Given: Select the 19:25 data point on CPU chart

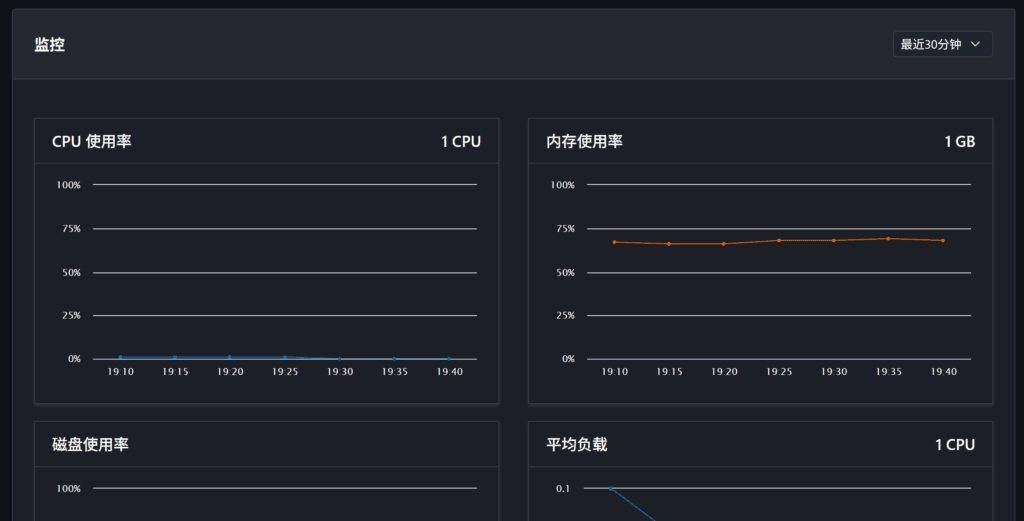Looking at the screenshot, I should click(285, 357).
